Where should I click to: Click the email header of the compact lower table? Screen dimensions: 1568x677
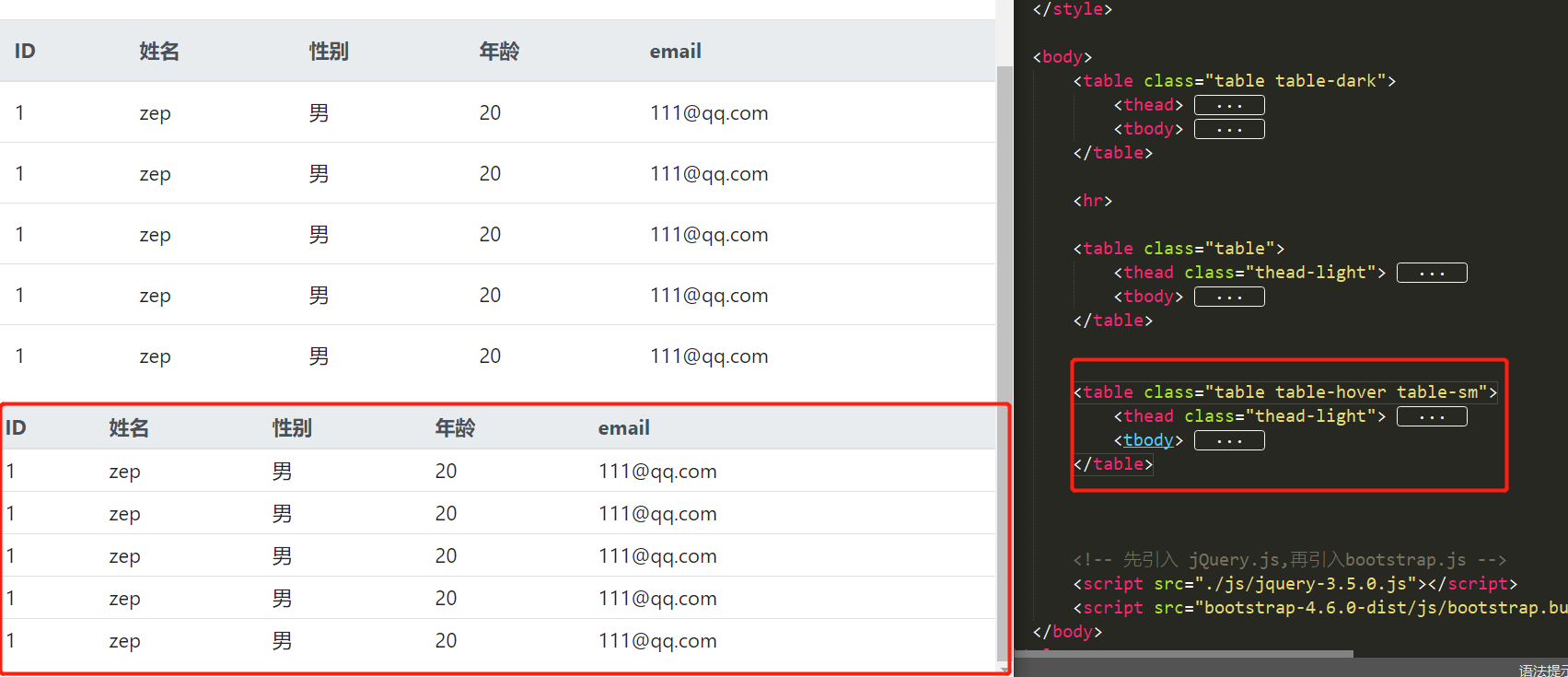coord(624,428)
